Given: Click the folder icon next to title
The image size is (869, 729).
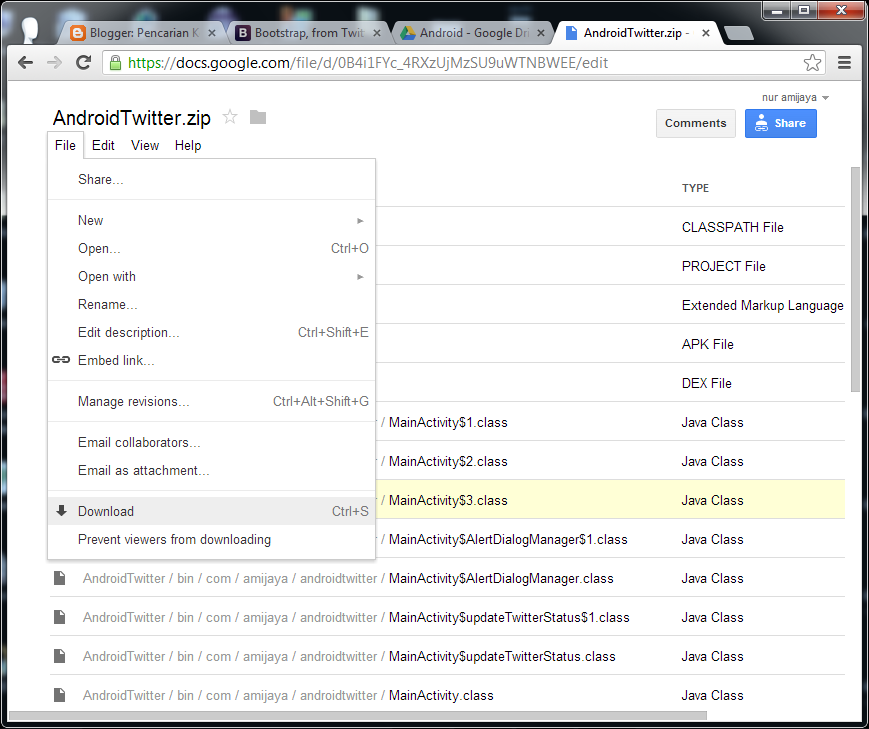Looking at the screenshot, I should pos(258,117).
